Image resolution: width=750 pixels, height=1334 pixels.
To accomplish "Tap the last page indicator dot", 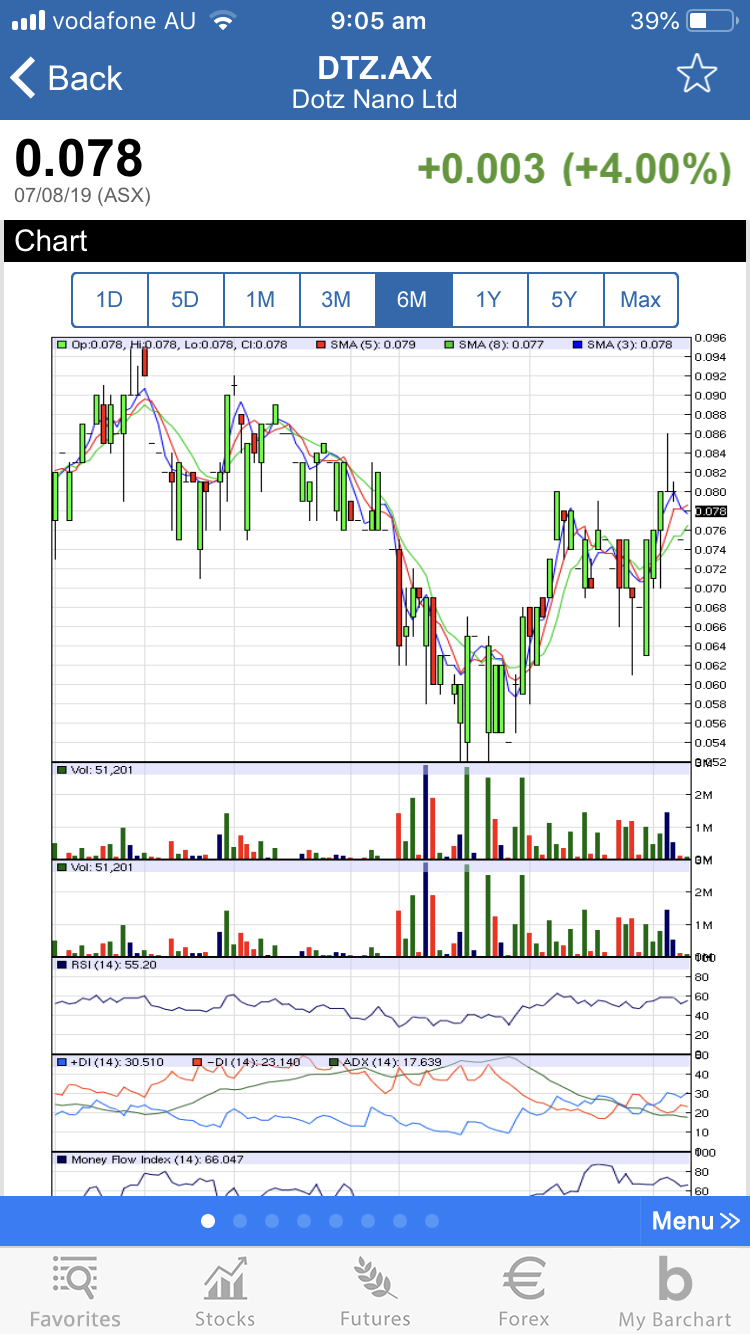I will tap(432, 1221).
